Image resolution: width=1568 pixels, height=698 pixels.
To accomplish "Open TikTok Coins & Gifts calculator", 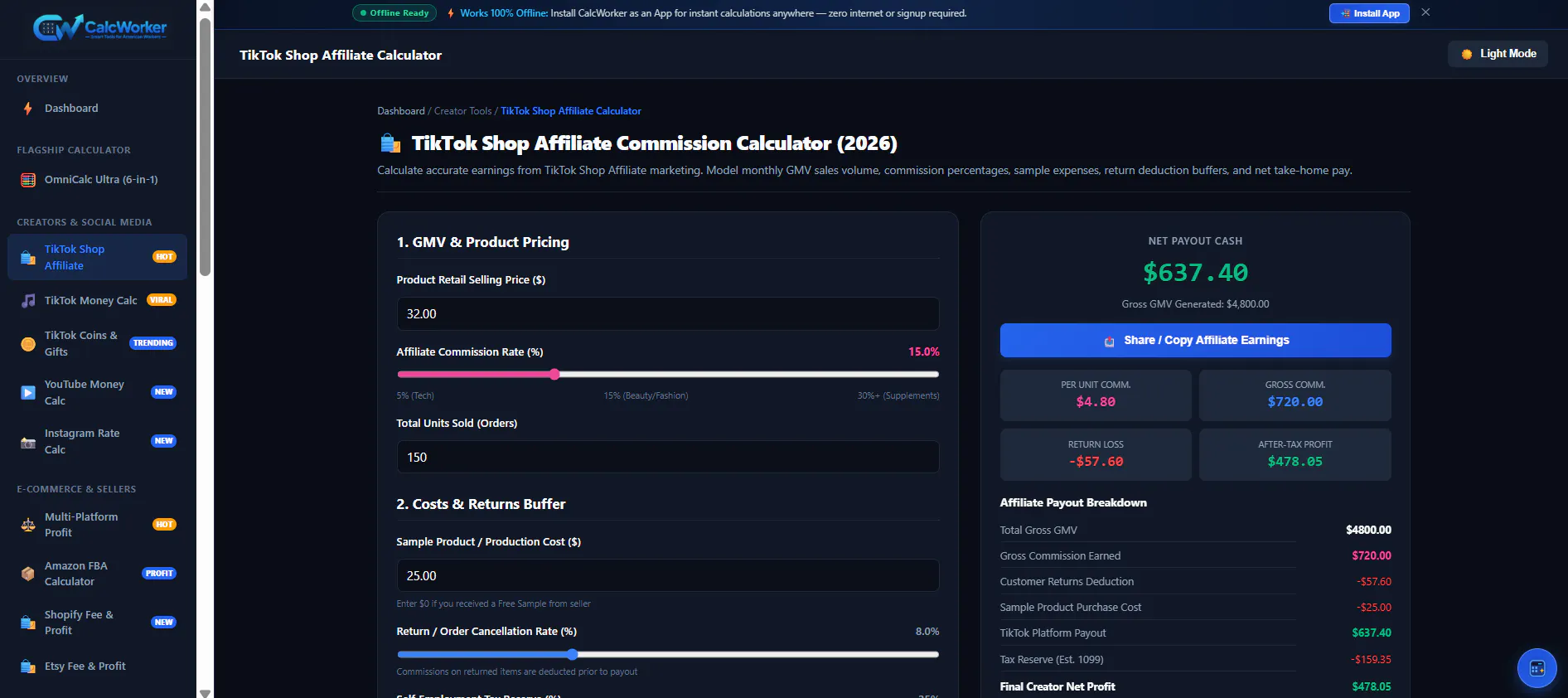I will tap(98, 344).
